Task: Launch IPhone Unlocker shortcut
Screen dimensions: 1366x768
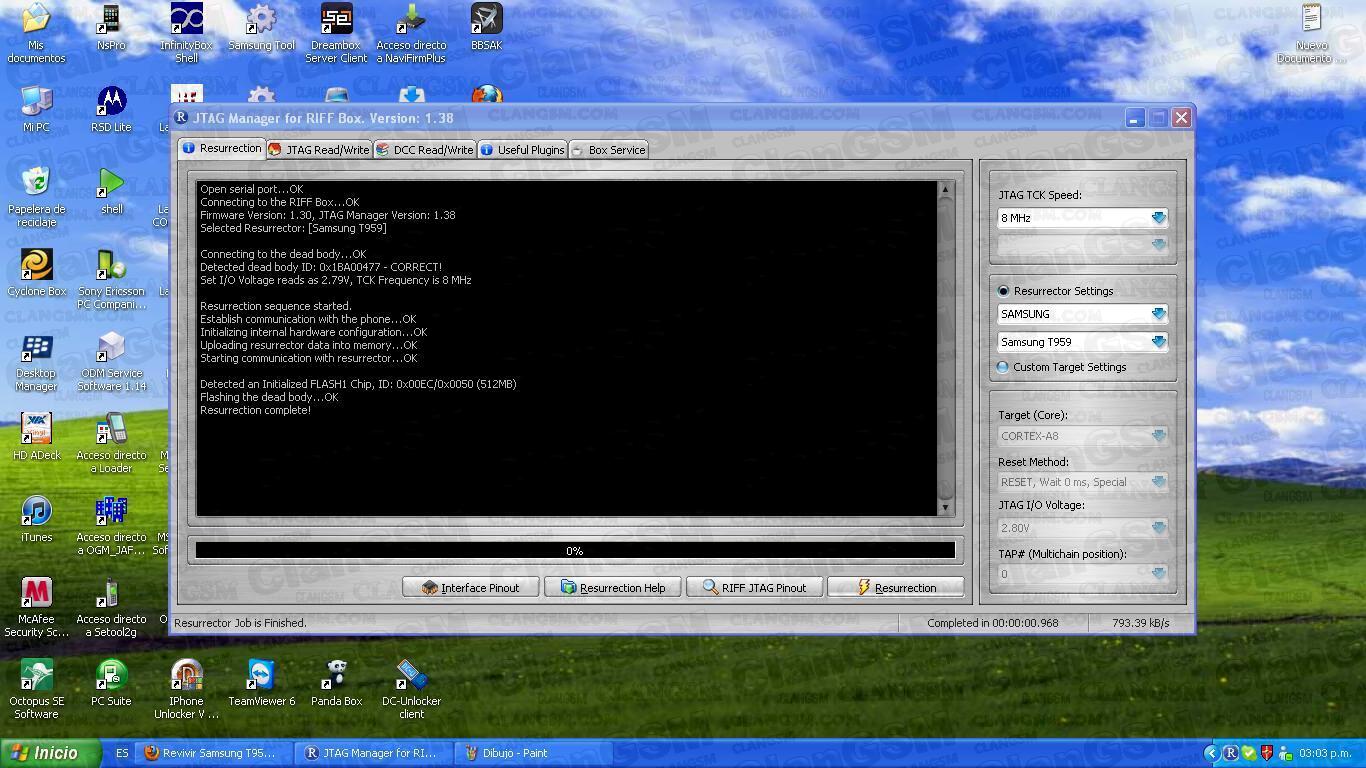Action: click(186, 689)
